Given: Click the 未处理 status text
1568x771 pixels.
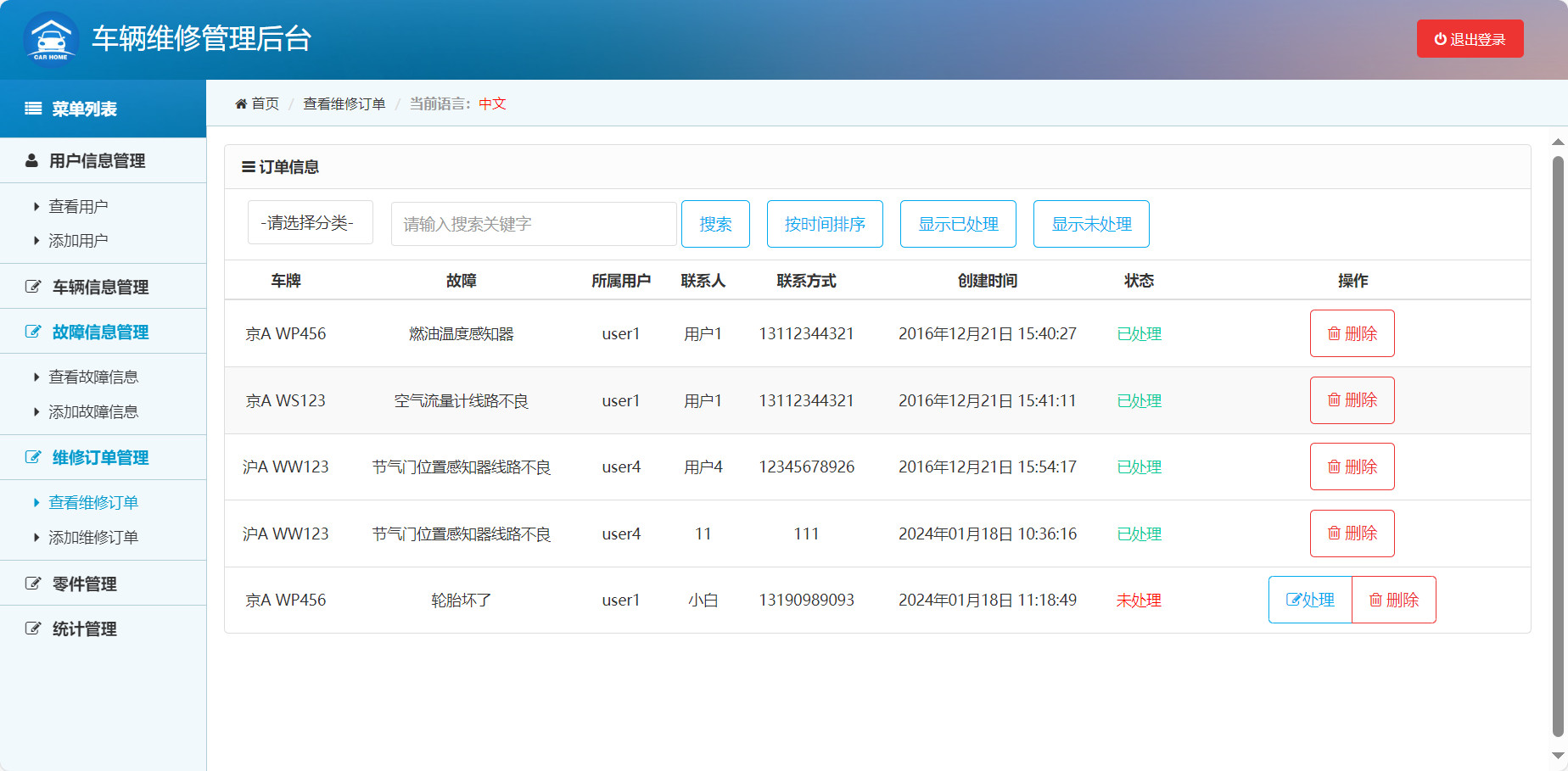Looking at the screenshot, I should point(1139,600).
